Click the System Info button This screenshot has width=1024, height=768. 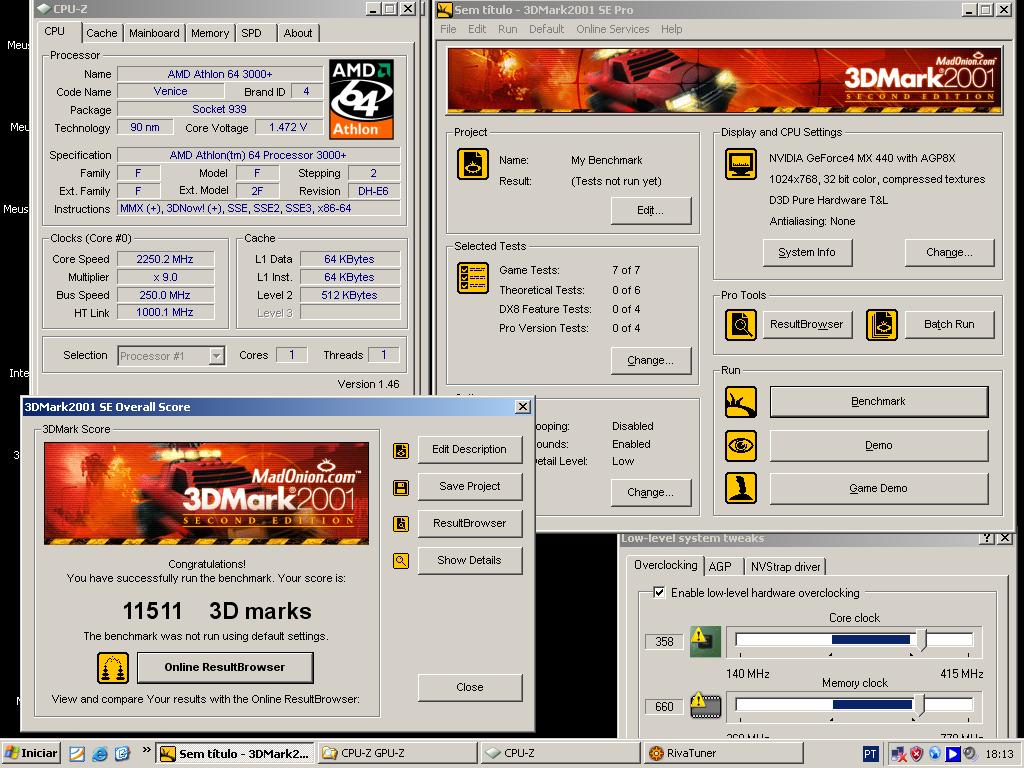807,253
